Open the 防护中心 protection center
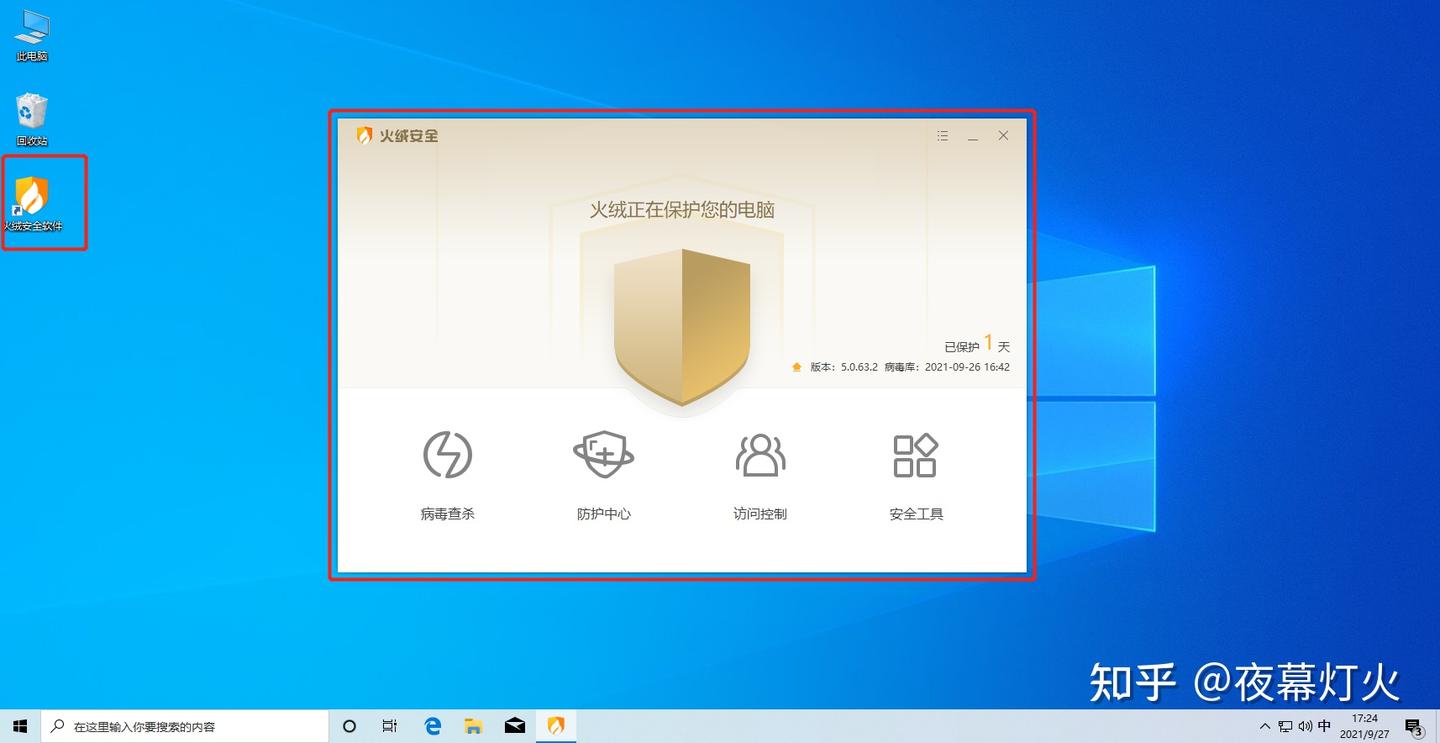Image resolution: width=1440 pixels, height=743 pixels. coord(603,470)
